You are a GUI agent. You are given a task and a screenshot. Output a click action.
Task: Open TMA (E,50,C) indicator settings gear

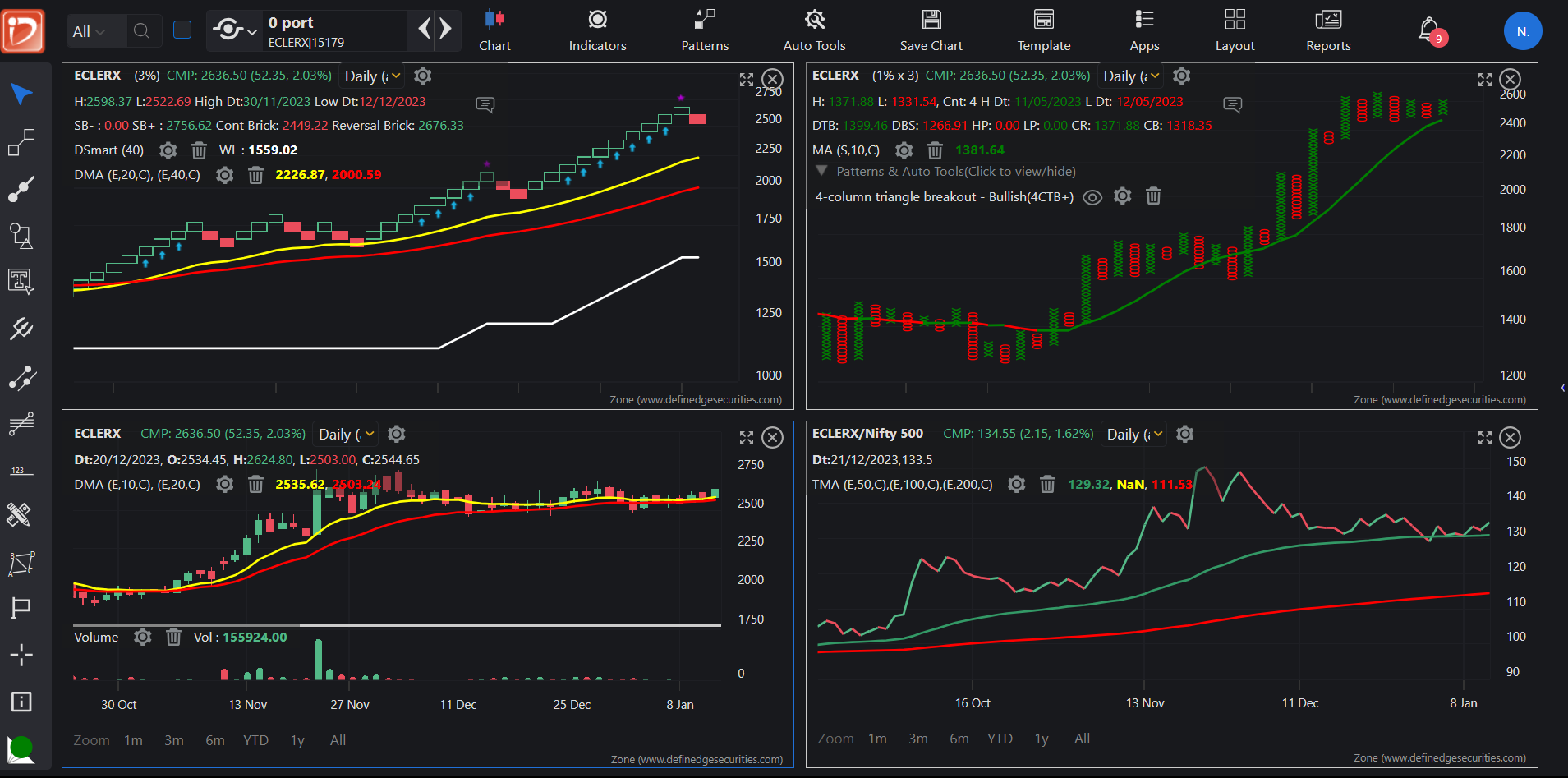pos(1016,485)
